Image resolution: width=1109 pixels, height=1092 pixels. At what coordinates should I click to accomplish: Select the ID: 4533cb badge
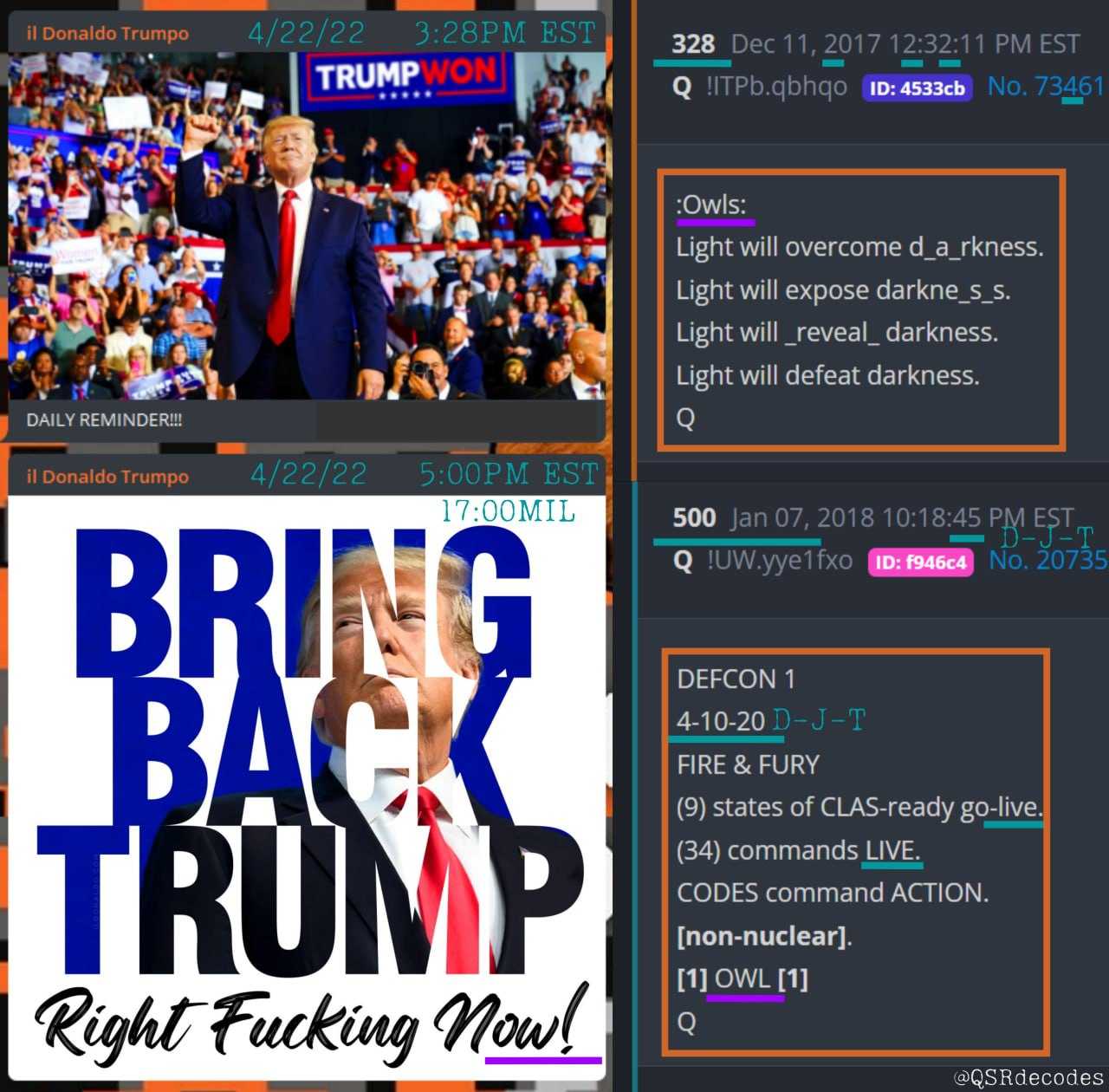918,88
